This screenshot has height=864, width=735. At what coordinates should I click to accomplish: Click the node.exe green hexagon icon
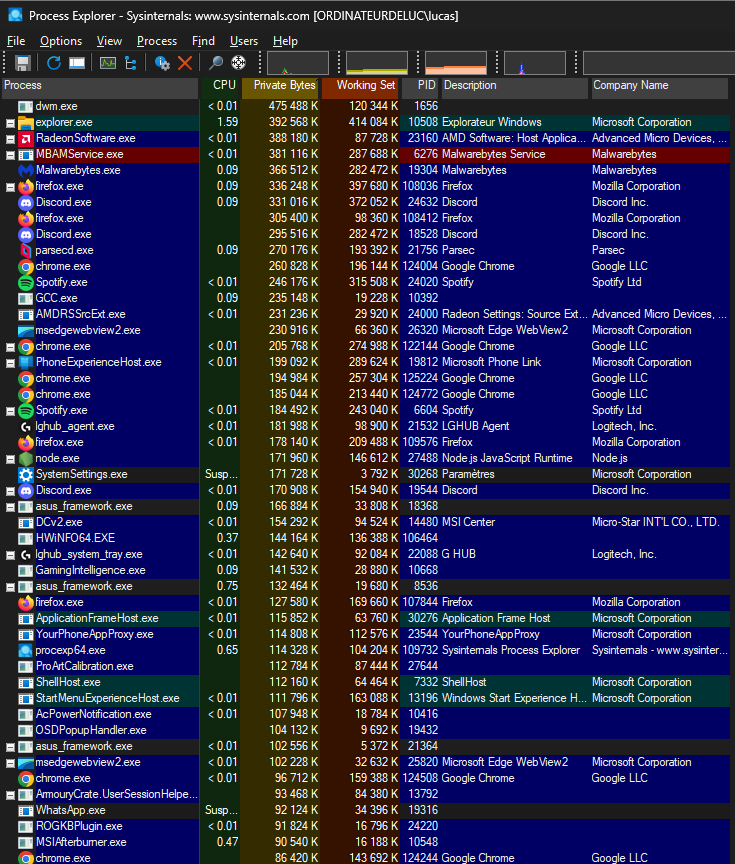pos(25,458)
